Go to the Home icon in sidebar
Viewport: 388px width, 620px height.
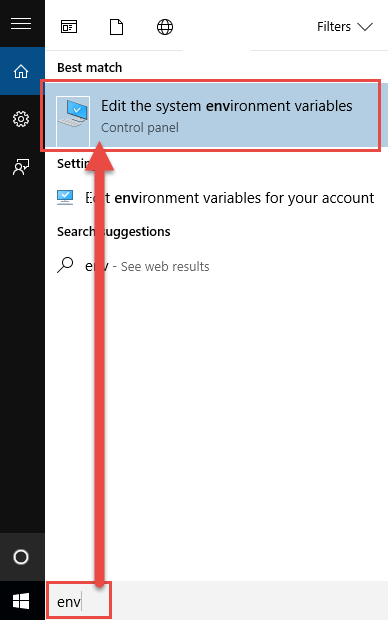coord(21,72)
